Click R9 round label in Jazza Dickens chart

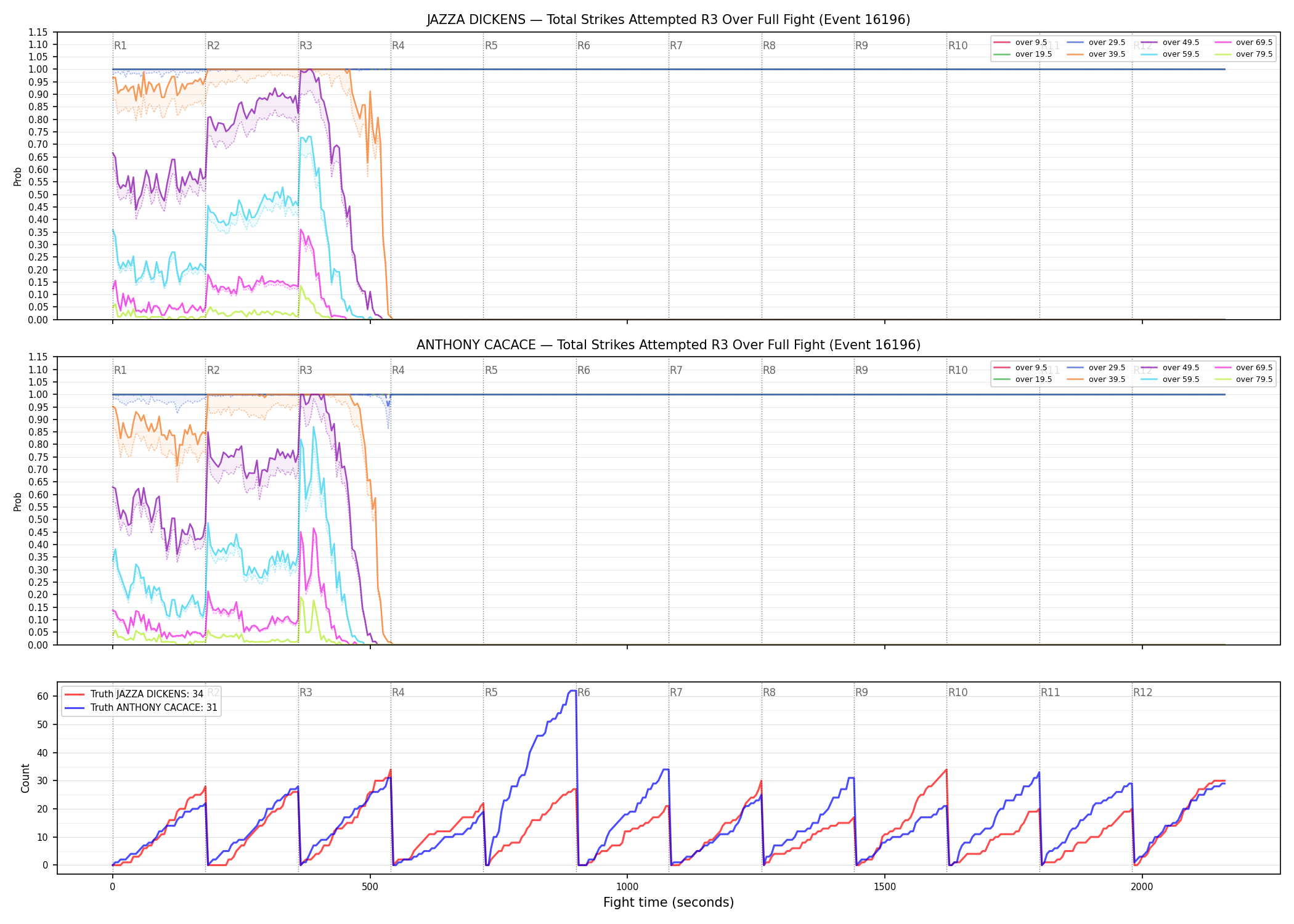click(x=861, y=46)
